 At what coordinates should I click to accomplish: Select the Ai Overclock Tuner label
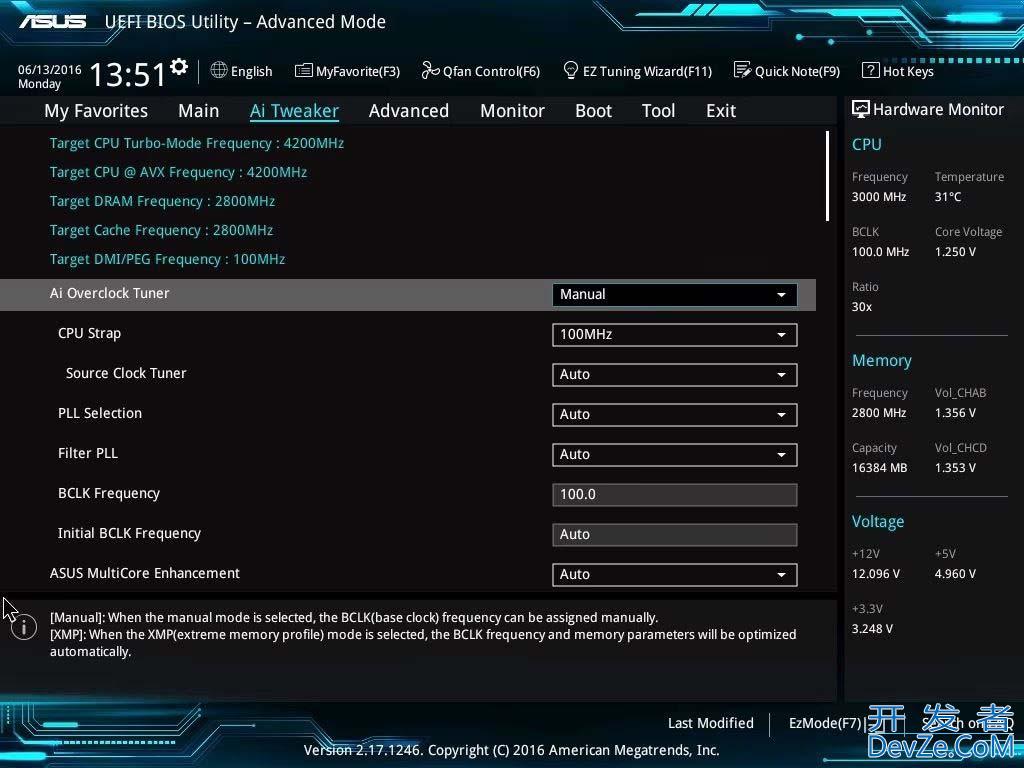pos(110,293)
